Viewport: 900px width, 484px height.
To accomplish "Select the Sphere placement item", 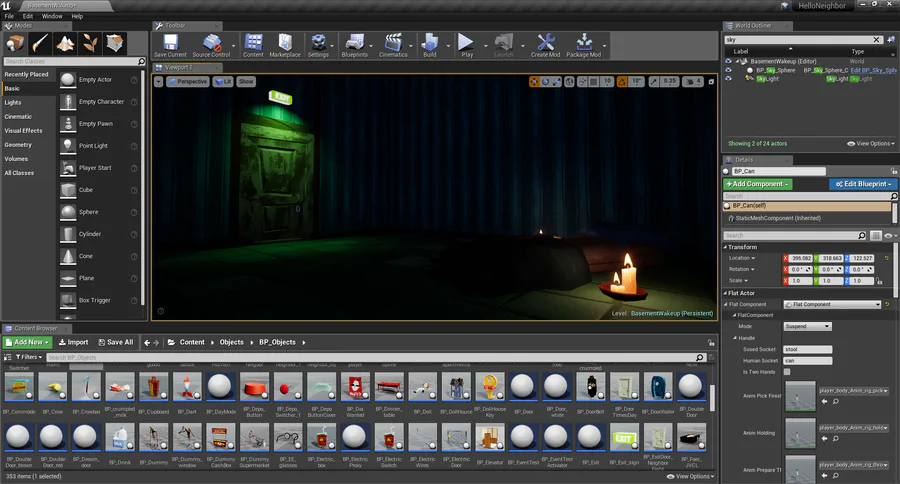I will point(99,212).
